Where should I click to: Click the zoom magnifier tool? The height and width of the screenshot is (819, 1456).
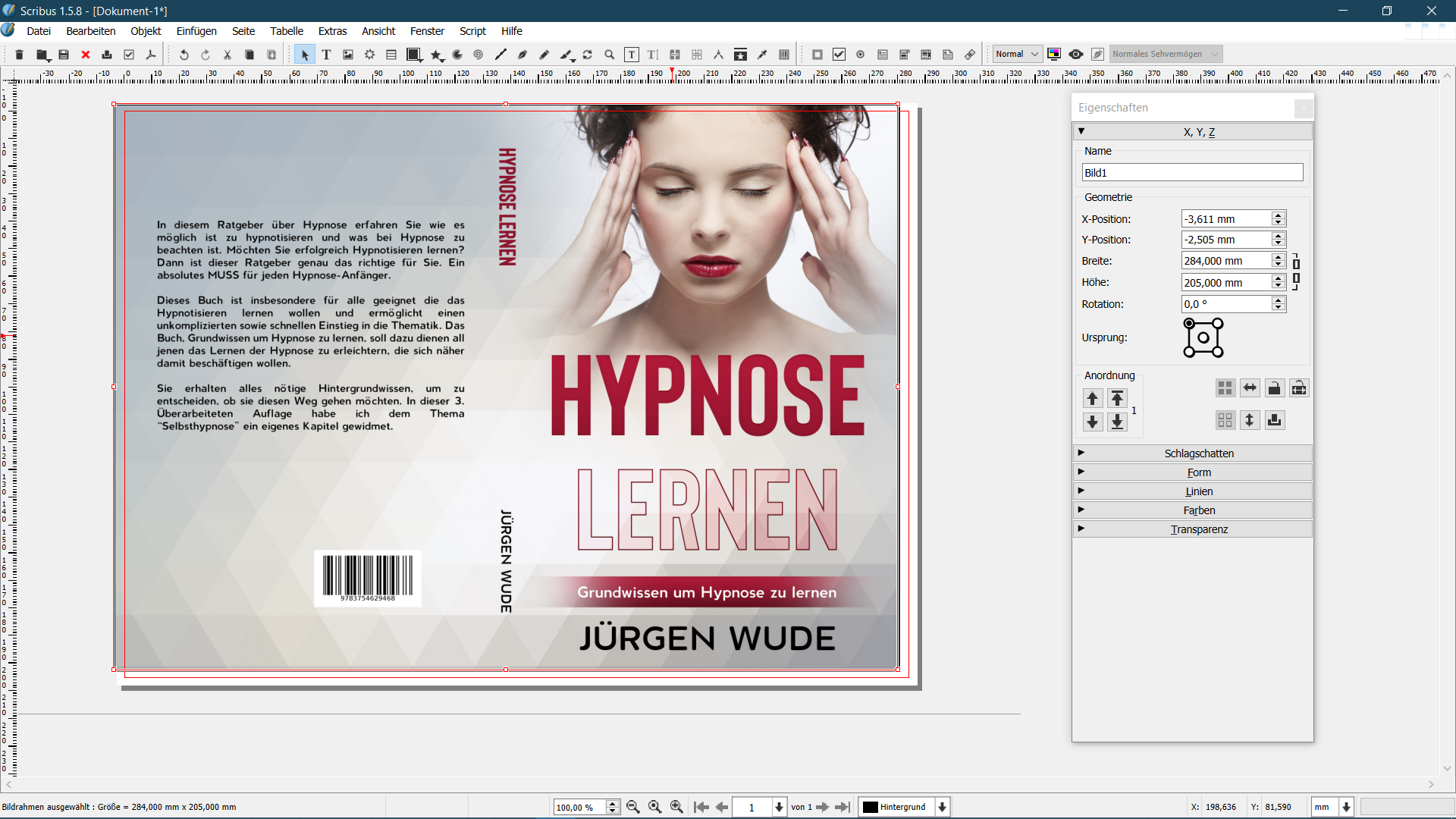pos(610,55)
